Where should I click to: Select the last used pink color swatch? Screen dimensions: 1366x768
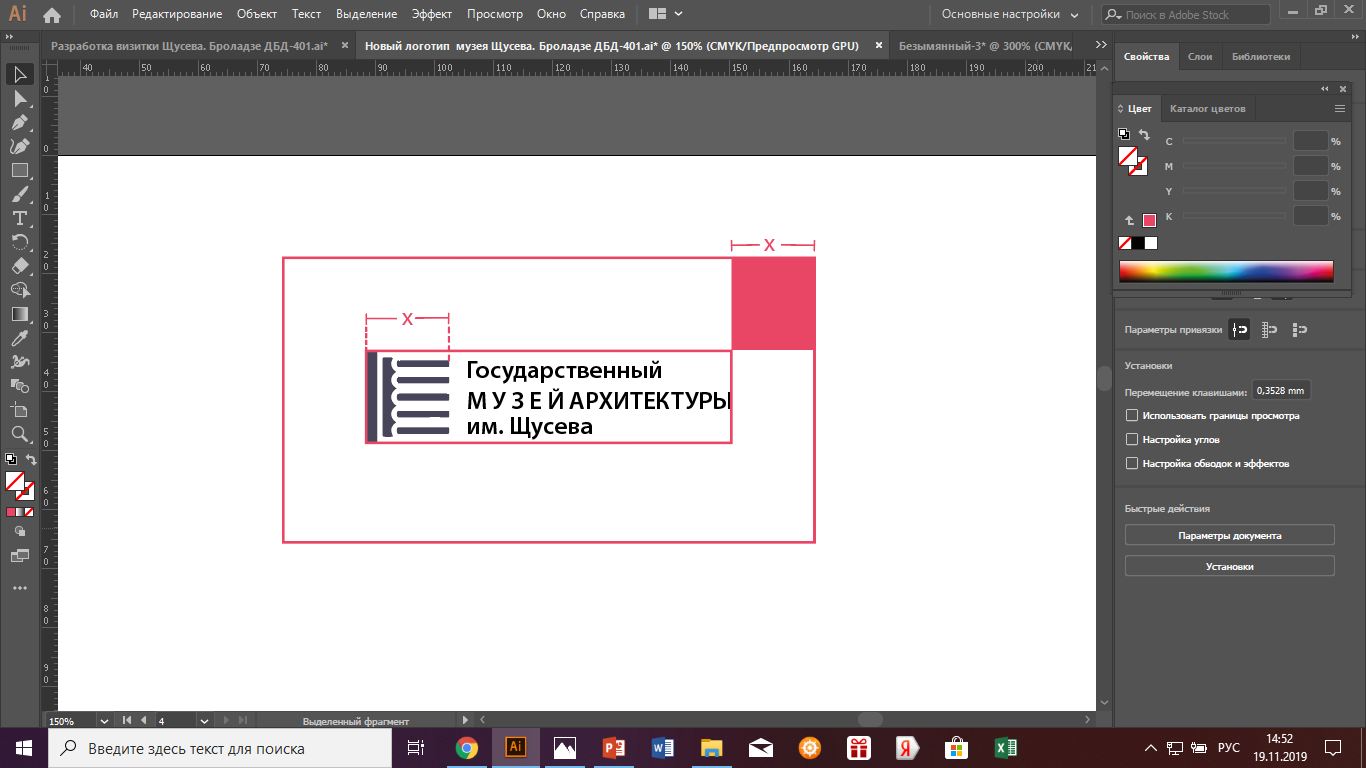pos(1149,220)
